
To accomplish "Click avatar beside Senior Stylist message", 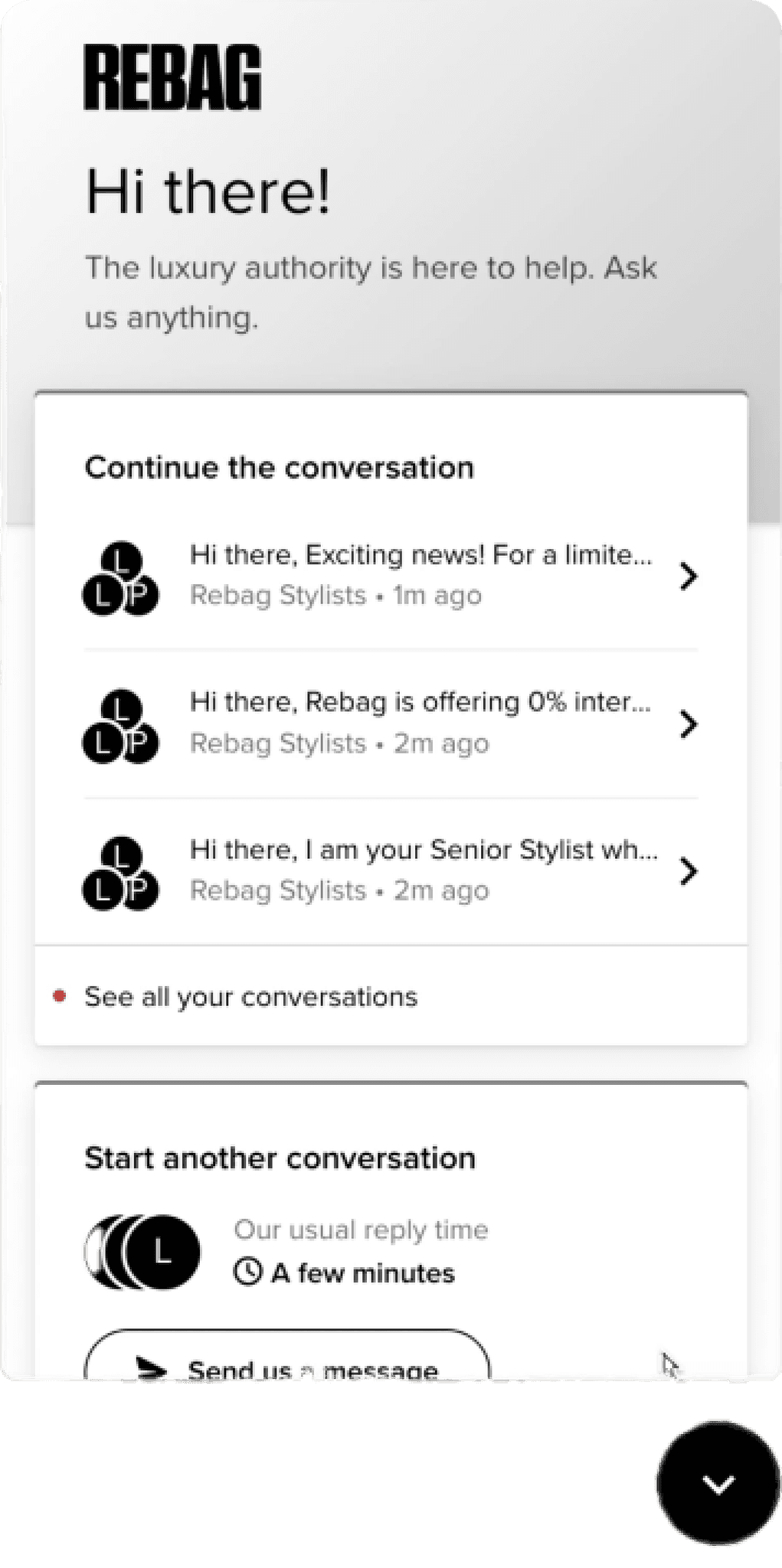I will tap(120, 873).
